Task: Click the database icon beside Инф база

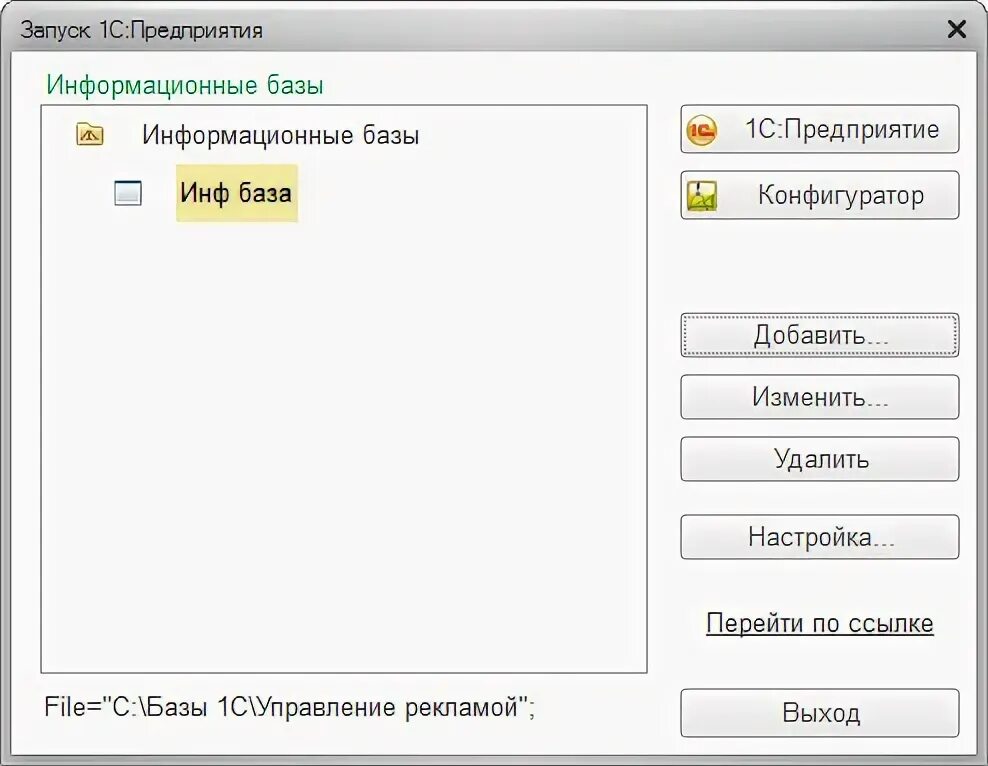Action: pos(128,193)
